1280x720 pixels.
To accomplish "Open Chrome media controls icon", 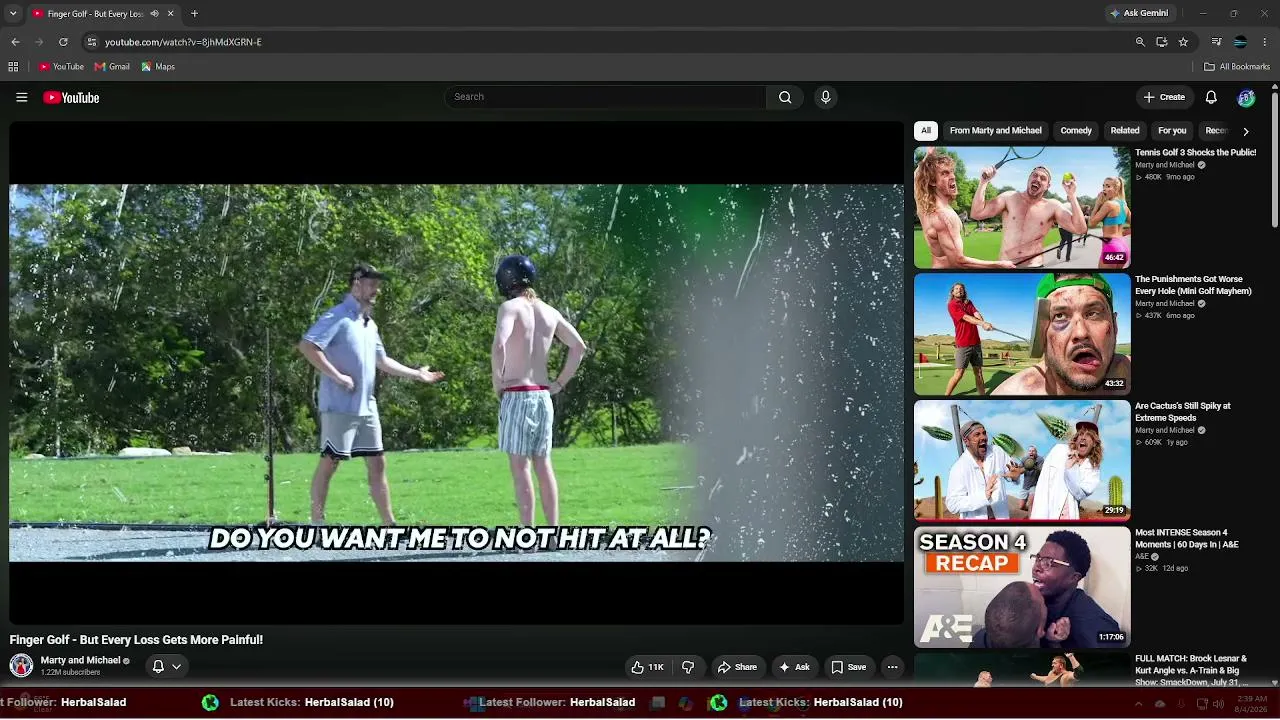I will (x=1216, y=42).
